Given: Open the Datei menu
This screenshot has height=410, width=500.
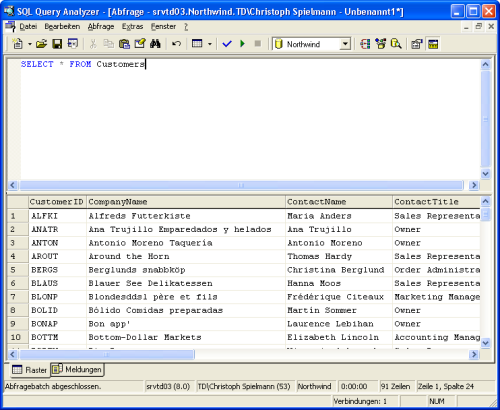Looking at the screenshot, I should [28, 27].
